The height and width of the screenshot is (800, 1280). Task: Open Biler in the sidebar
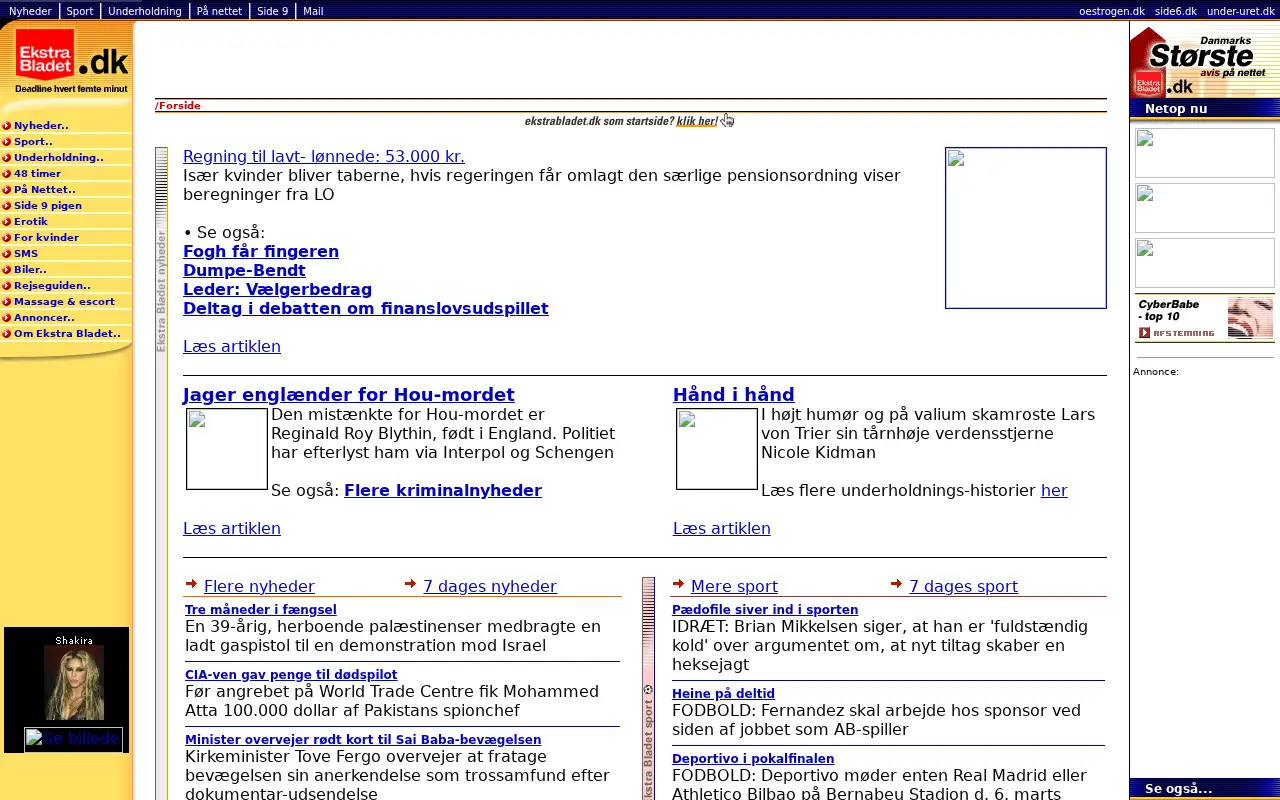coord(30,270)
